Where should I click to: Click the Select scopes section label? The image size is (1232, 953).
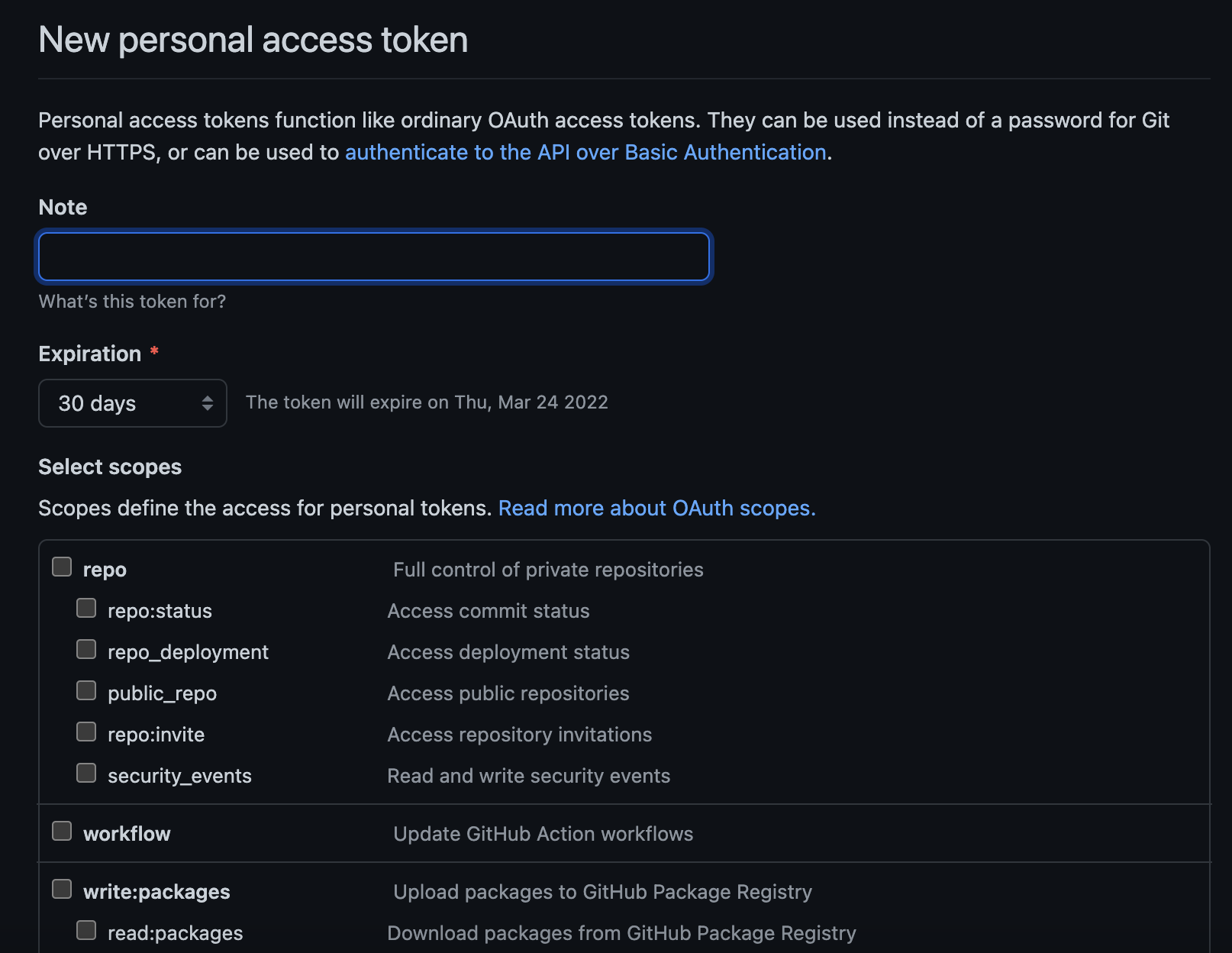click(x=110, y=467)
